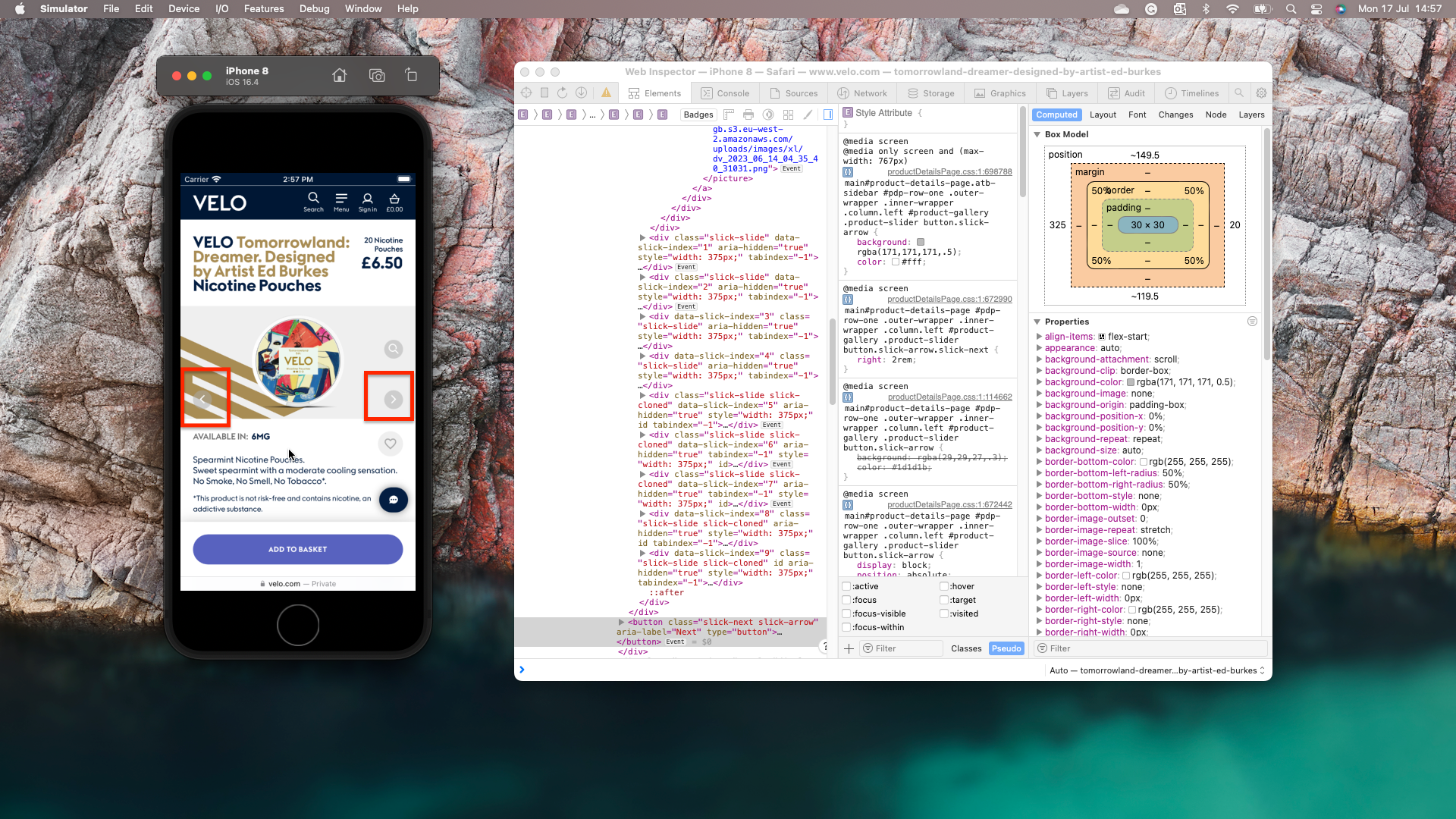The image size is (1456, 819).
Task: Reload the page in Web Inspector
Action: [562, 93]
